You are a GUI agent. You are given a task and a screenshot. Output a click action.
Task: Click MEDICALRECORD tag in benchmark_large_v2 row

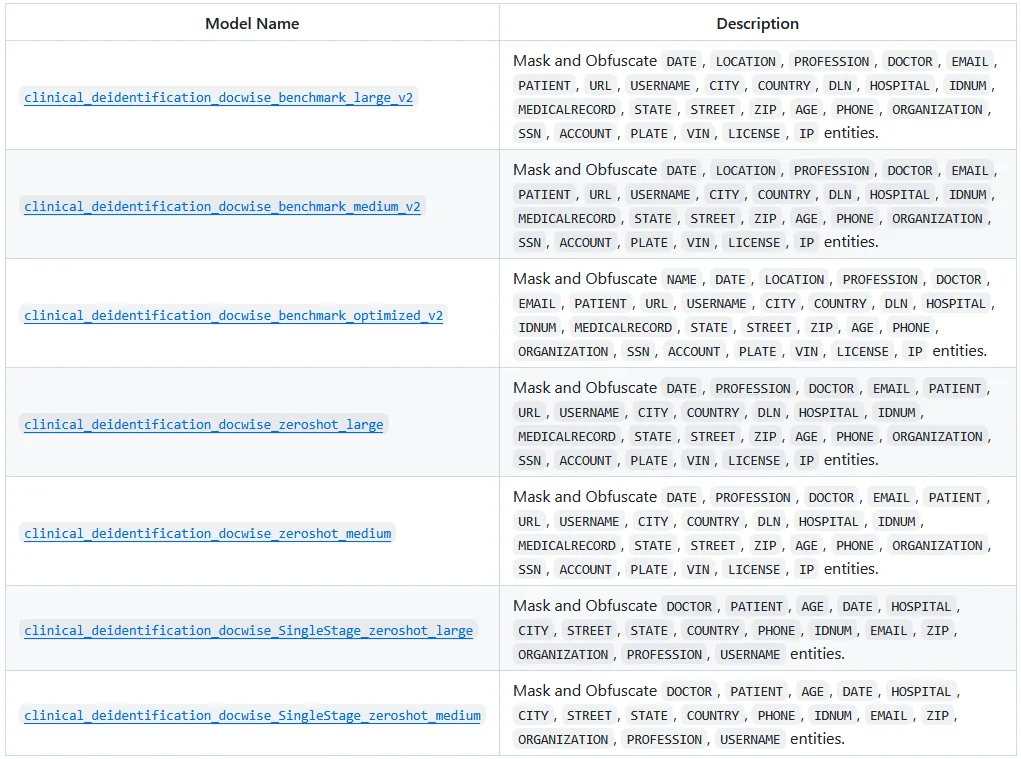click(567, 110)
